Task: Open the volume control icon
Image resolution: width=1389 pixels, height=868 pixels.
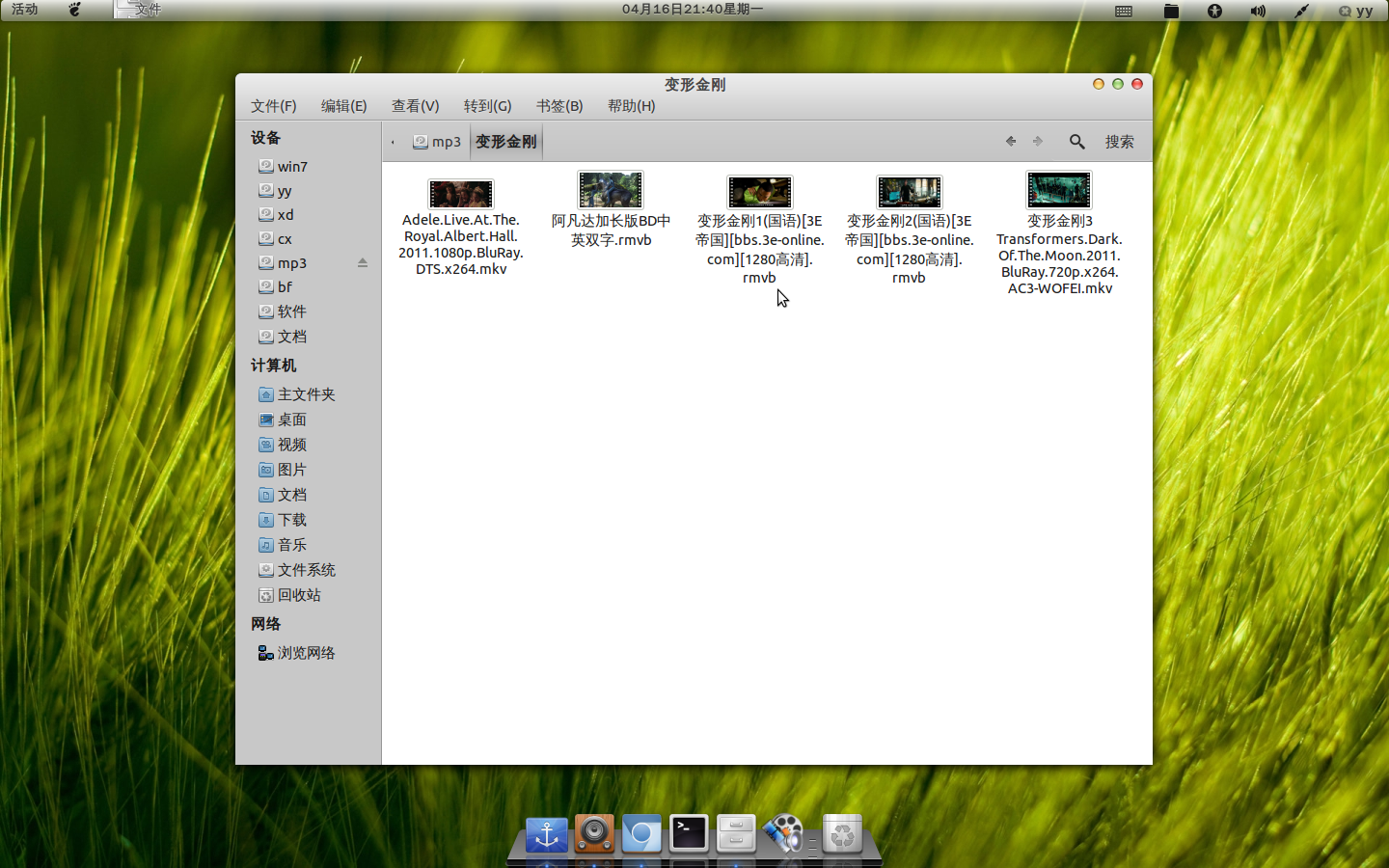Action: pos(1258,11)
